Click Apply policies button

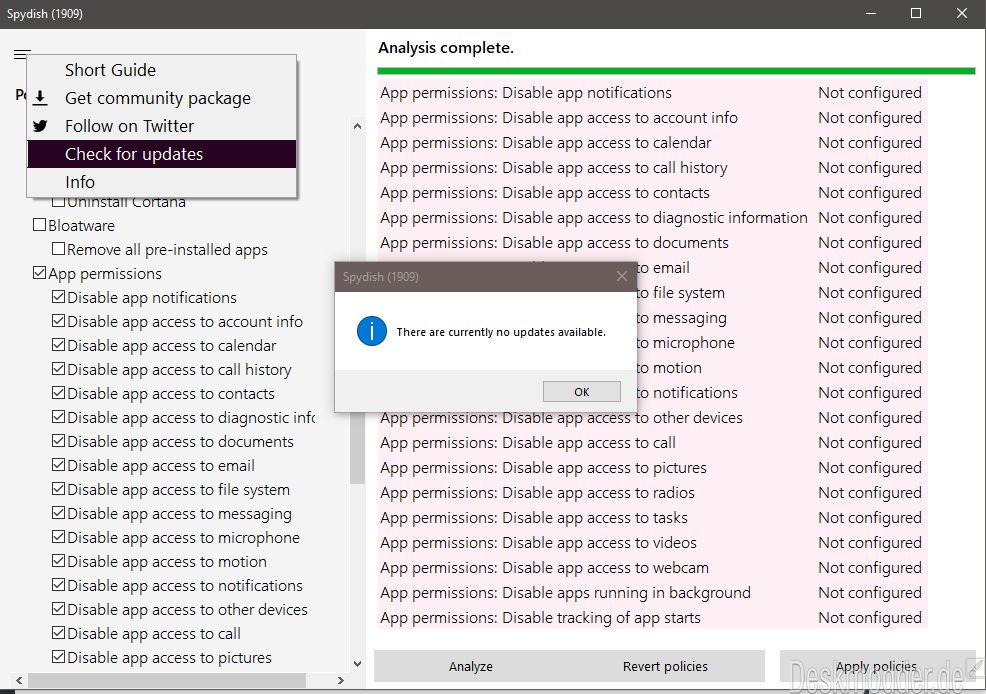(876, 666)
